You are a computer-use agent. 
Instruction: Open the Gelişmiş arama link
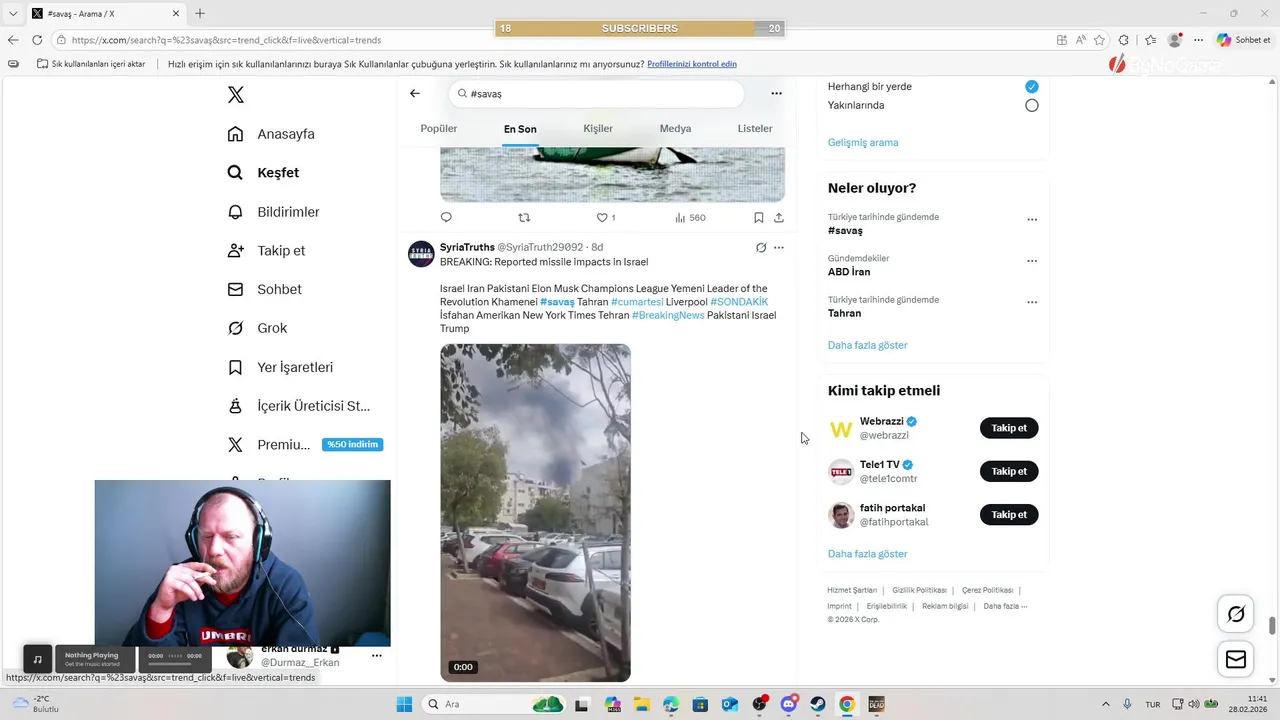pos(863,142)
